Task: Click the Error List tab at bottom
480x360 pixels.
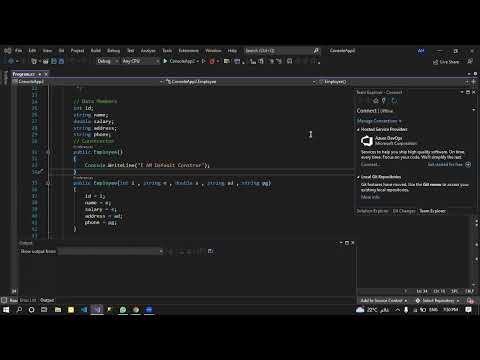Action: pos(27,300)
